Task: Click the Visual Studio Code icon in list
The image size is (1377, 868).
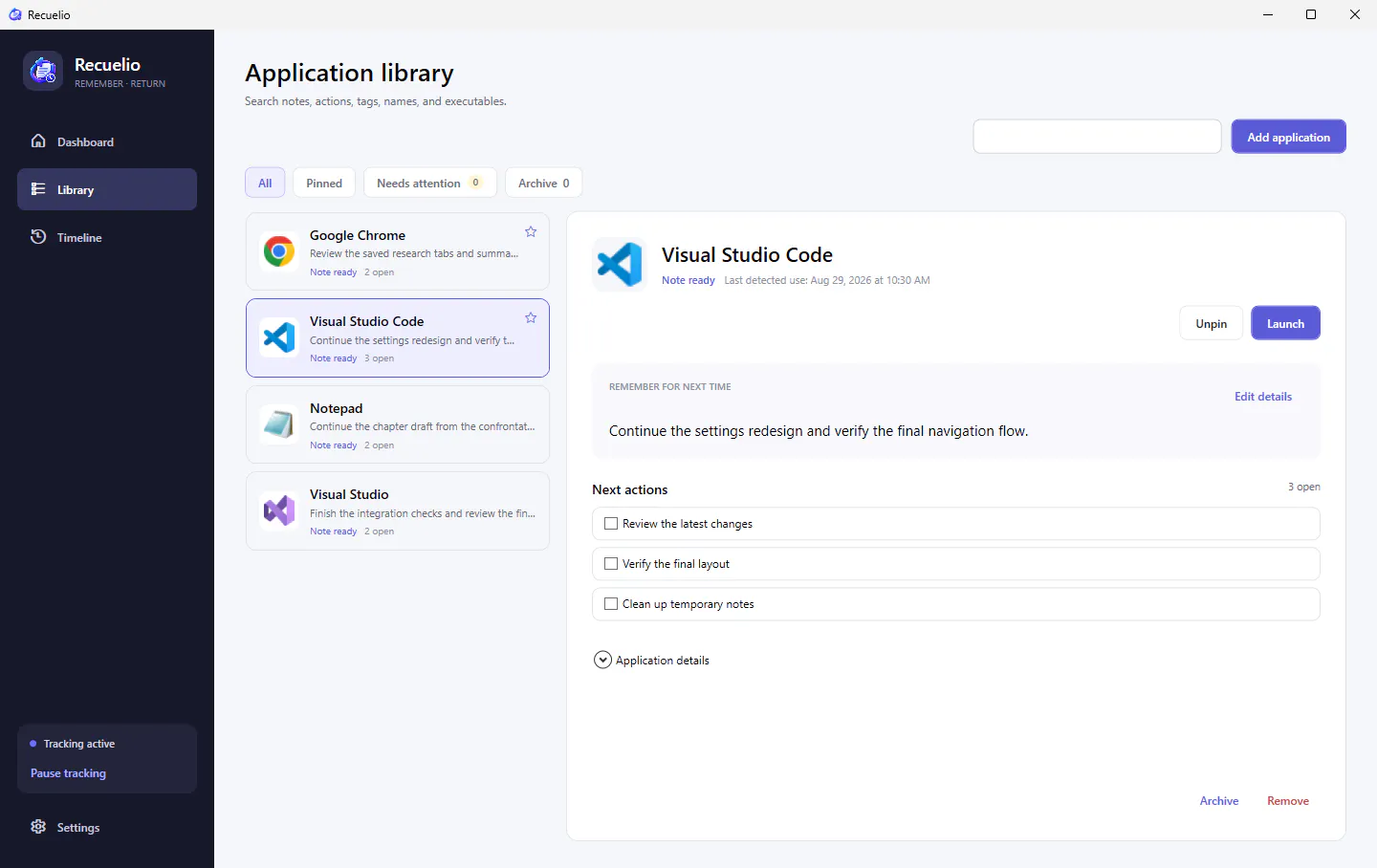Action: tap(279, 337)
